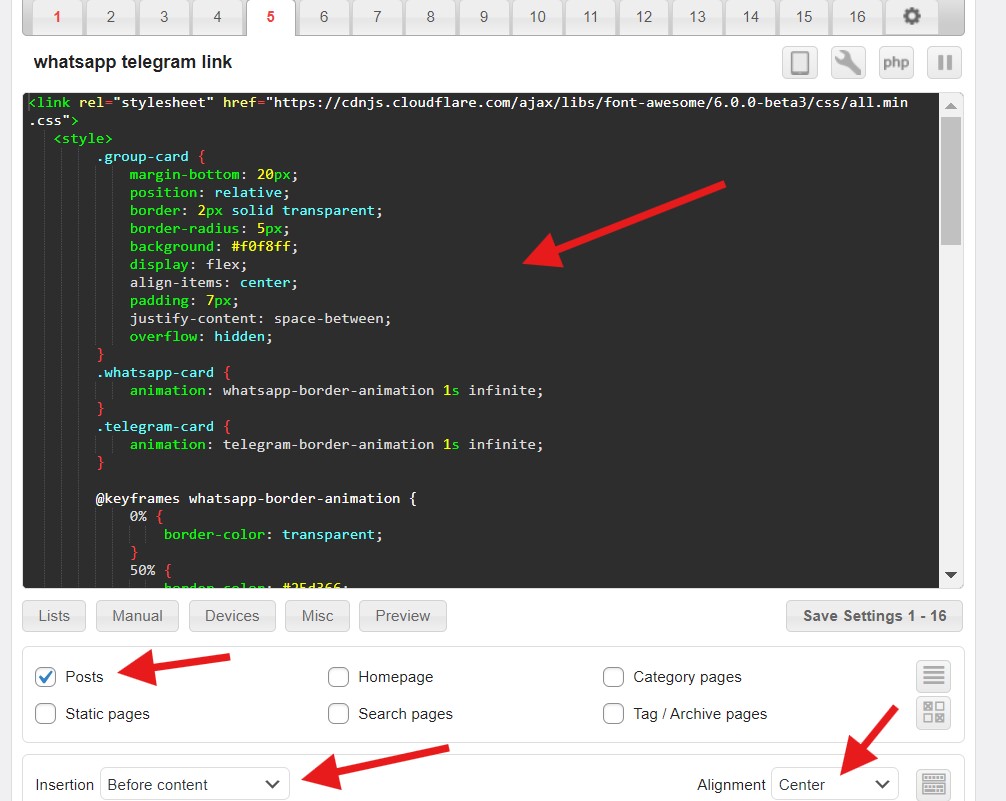Switch to block tab 14
Viewport: 1006px width, 801px height.
[751, 17]
